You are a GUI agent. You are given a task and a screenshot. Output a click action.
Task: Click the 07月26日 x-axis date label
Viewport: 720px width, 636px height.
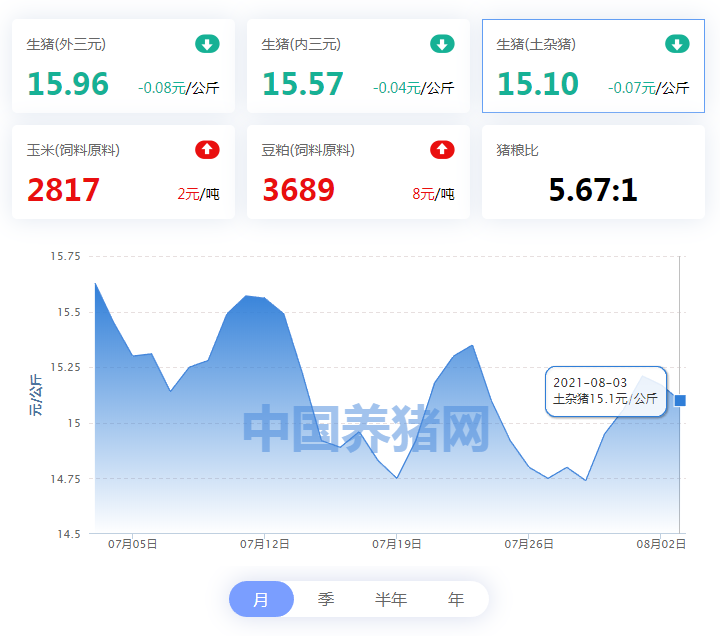(x=529, y=544)
